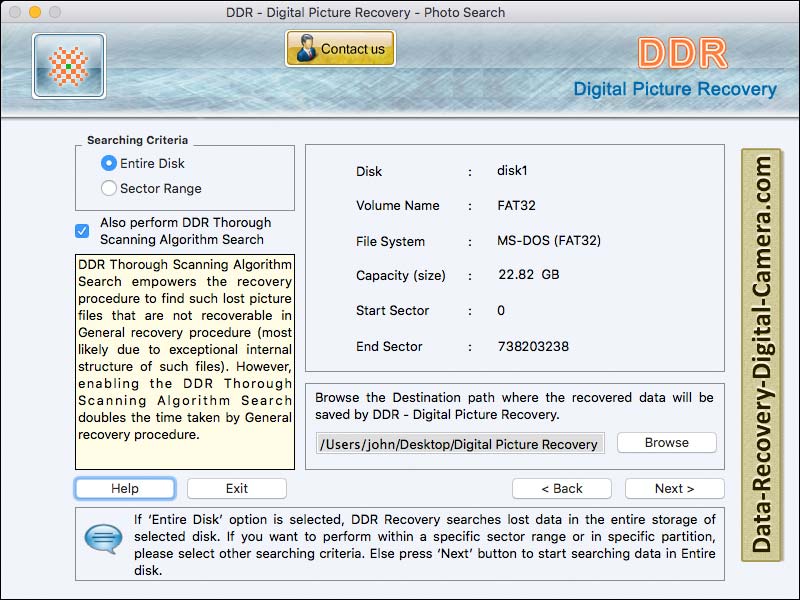
Task: Click the Contact us person icon
Action: click(305, 49)
